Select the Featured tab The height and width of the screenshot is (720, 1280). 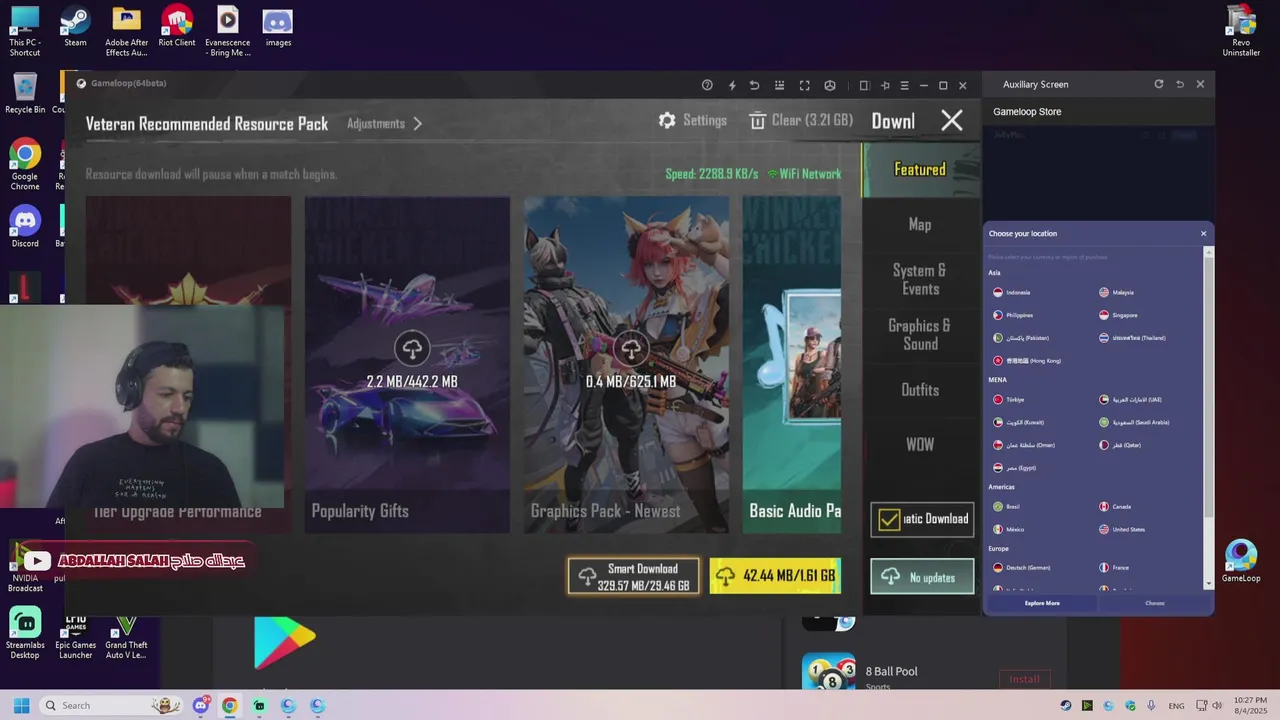coord(920,170)
